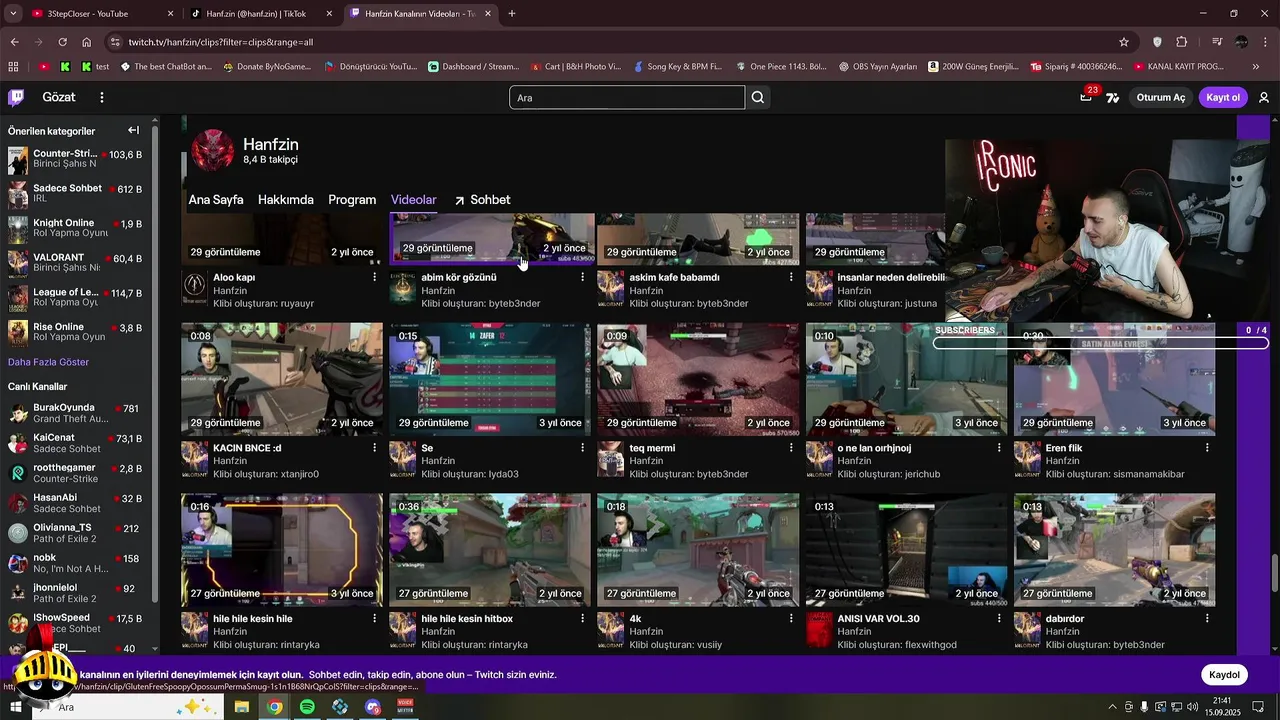
Task: Go to the Twitch home logo
Action: point(16,97)
